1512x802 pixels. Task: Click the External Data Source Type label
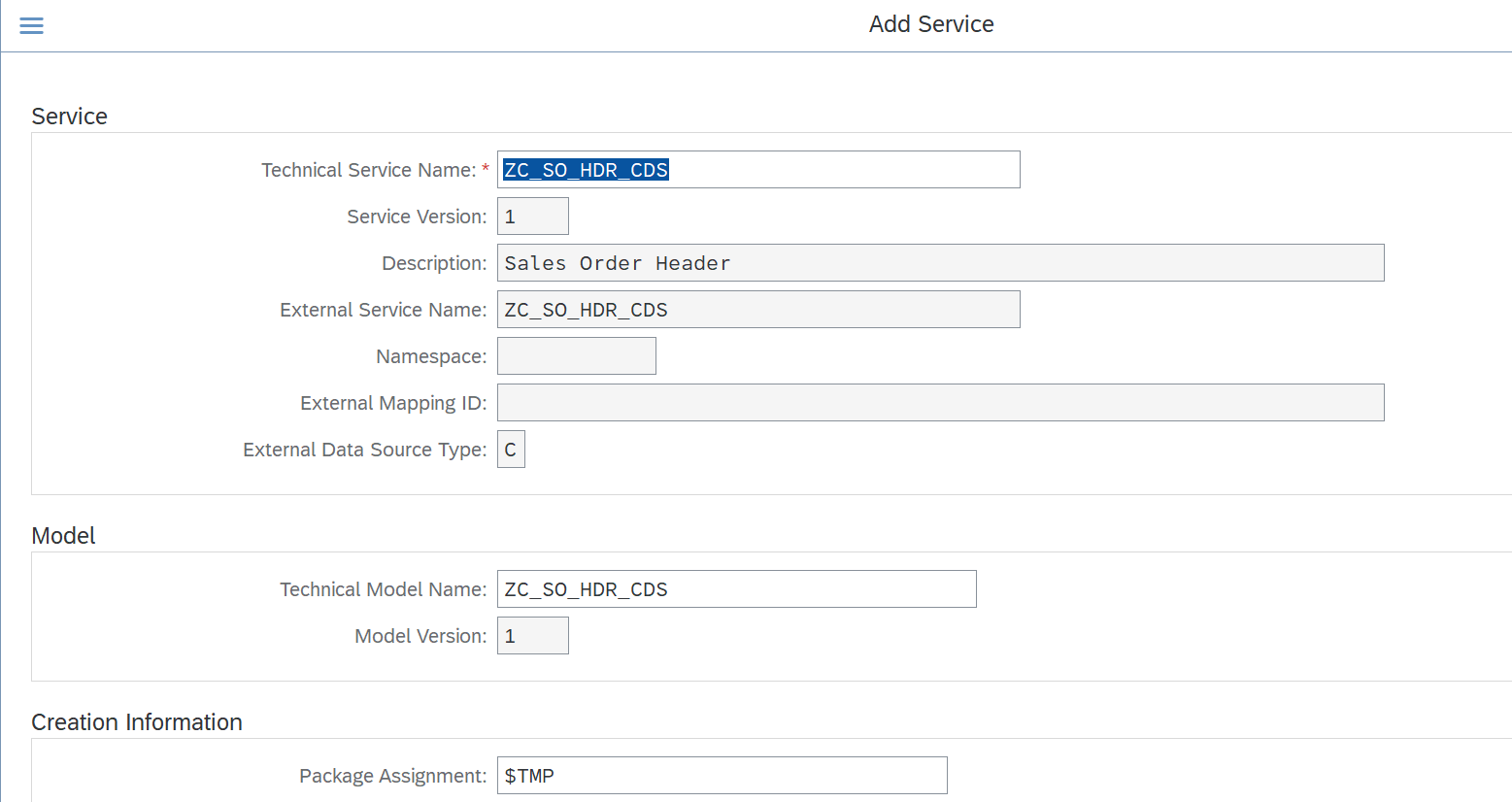tap(363, 449)
